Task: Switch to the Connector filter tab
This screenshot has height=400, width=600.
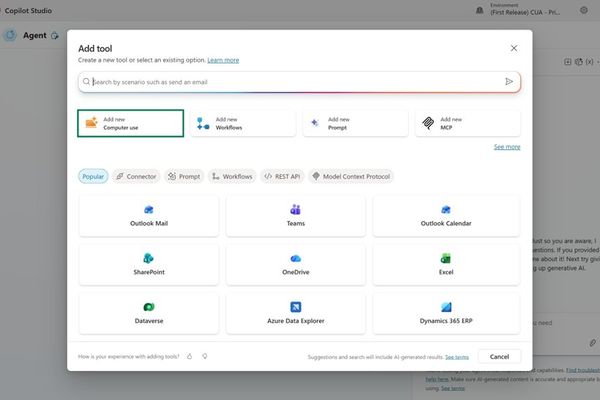Action: click(136, 176)
